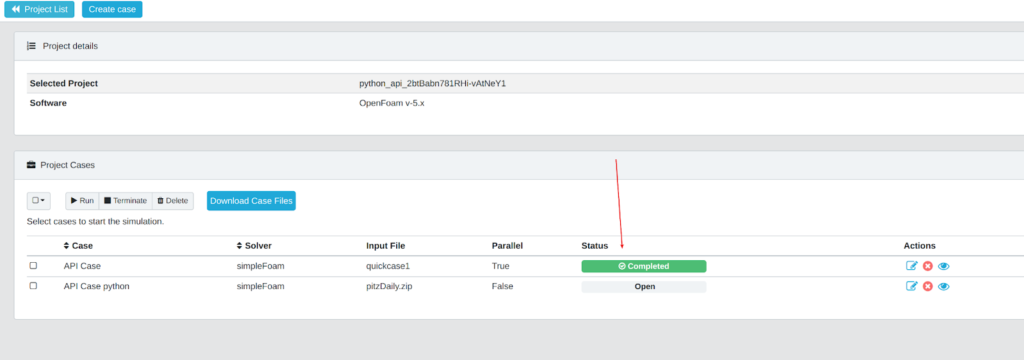The height and width of the screenshot is (360, 1024).
Task: Click the Input File column header
Action: [x=386, y=246]
